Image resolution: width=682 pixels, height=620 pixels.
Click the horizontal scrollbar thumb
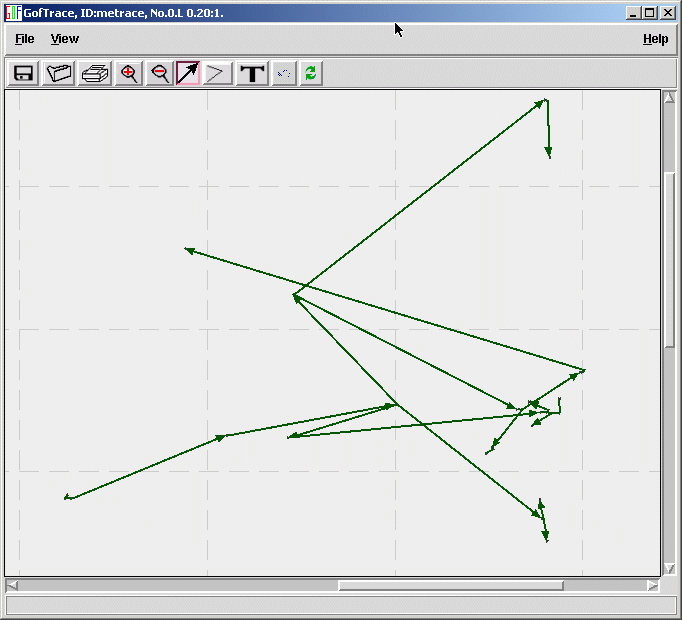point(450,585)
